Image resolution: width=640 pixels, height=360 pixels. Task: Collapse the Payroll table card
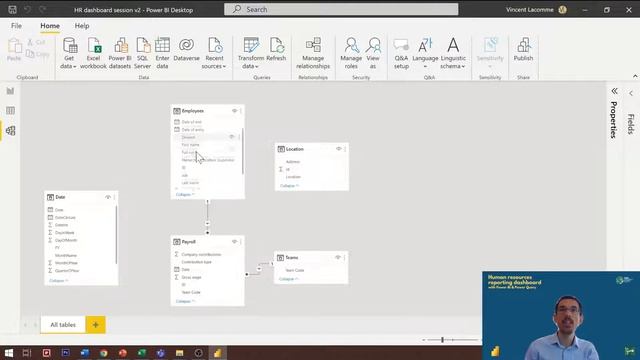click(x=185, y=301)
